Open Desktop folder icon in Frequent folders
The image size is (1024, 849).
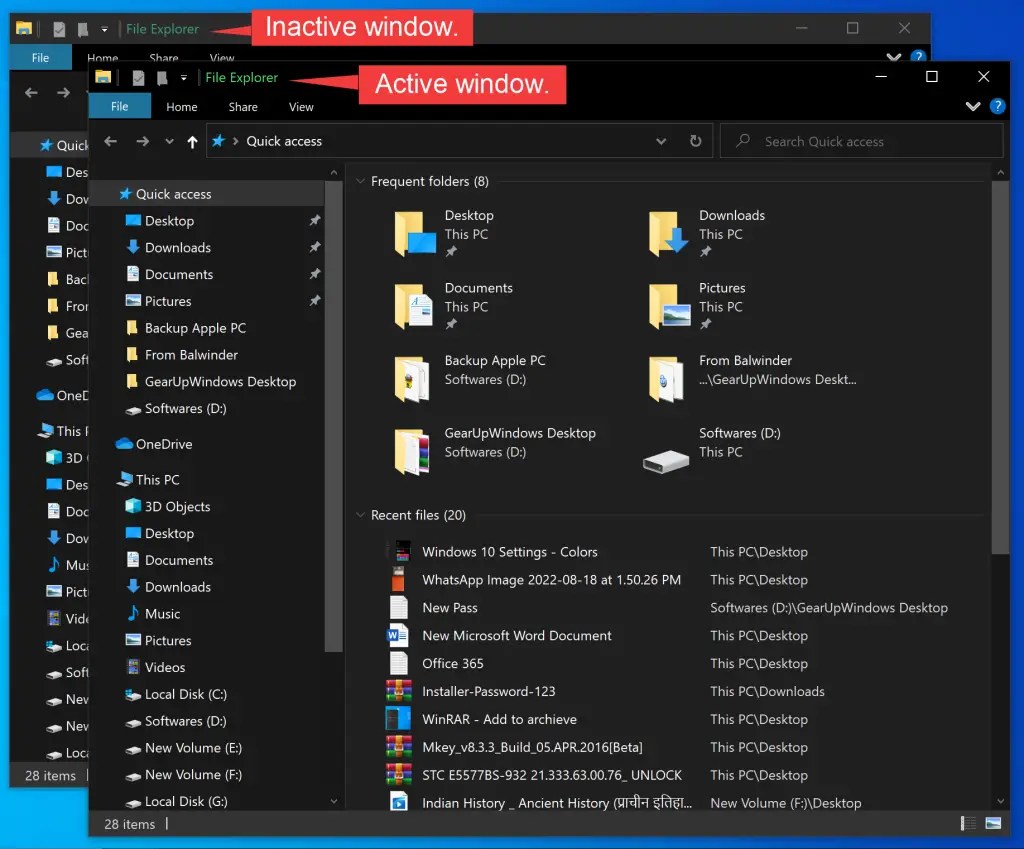[x=415, y=233]
